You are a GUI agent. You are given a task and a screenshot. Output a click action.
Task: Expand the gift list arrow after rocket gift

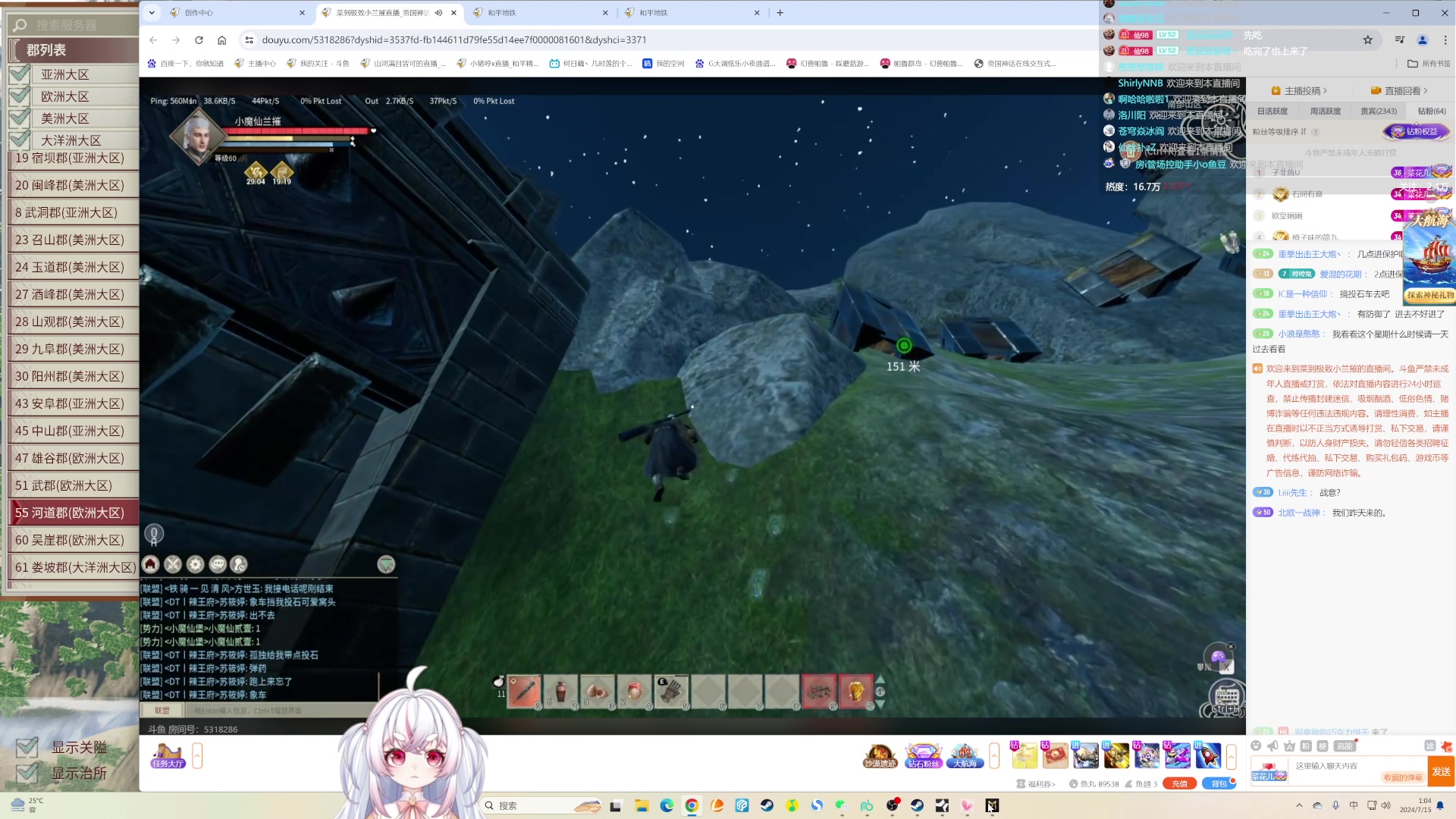[x=1232, y=755]
